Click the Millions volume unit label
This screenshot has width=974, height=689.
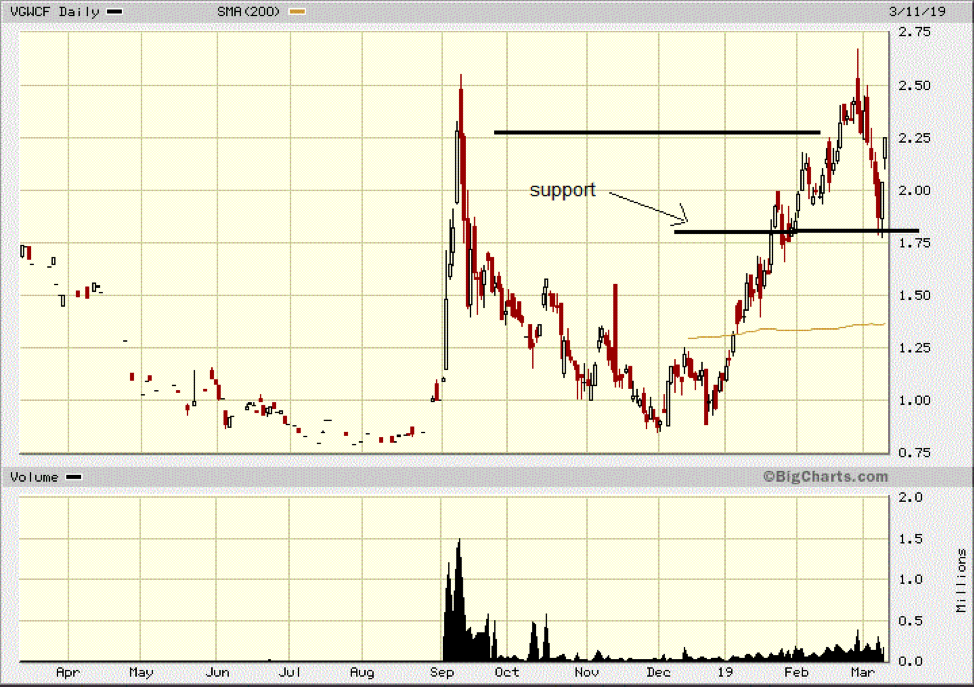point(962,580)
